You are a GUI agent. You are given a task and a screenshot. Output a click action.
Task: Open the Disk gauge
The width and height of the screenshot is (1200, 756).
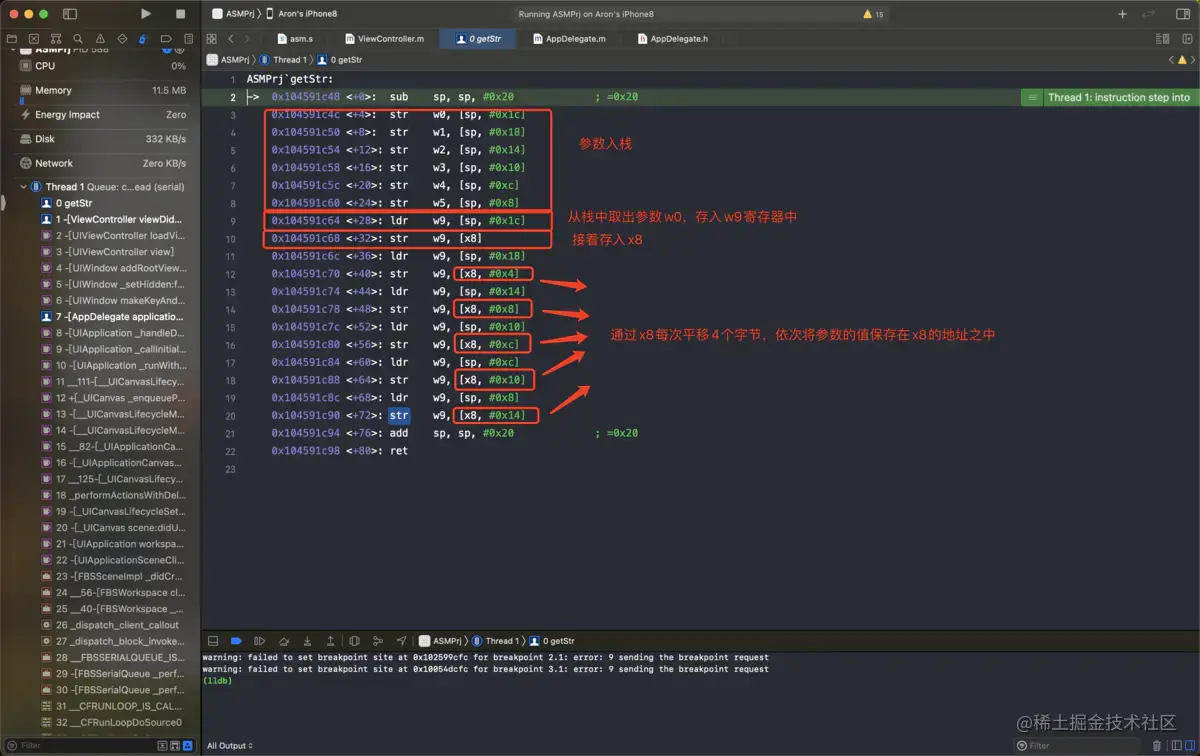pyautogui.click(x=103, y=139)
